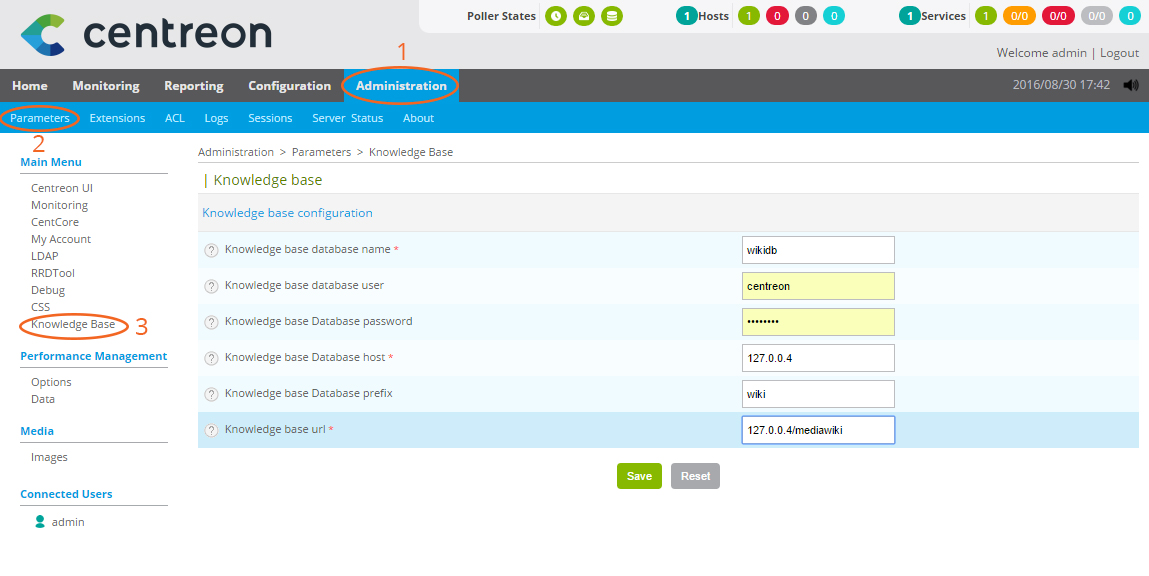Click the cyan services pending badge
This screenshot has width=1149, height=576.
pos(1131,15)
